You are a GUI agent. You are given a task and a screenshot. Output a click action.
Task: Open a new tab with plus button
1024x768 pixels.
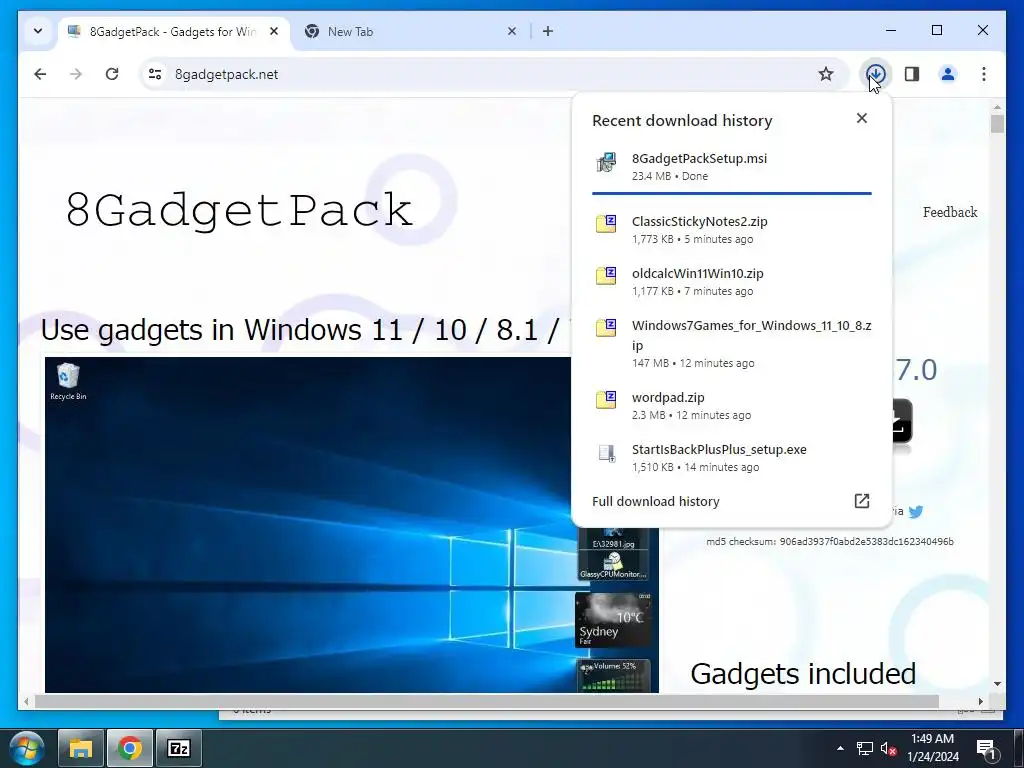coord(548,31)
